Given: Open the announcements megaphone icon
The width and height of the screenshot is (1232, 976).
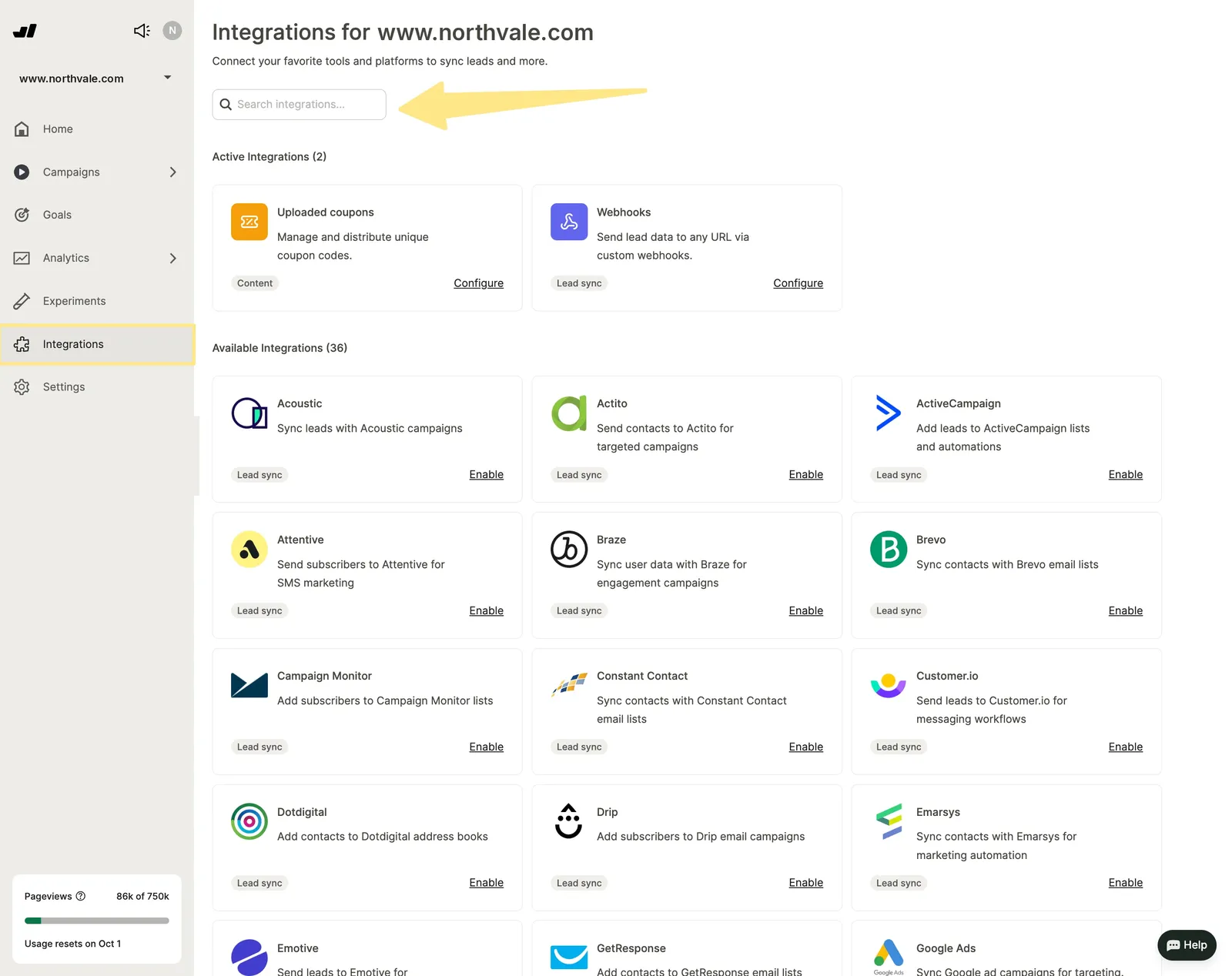Looking at the screenshot, I should pos(142,31).
